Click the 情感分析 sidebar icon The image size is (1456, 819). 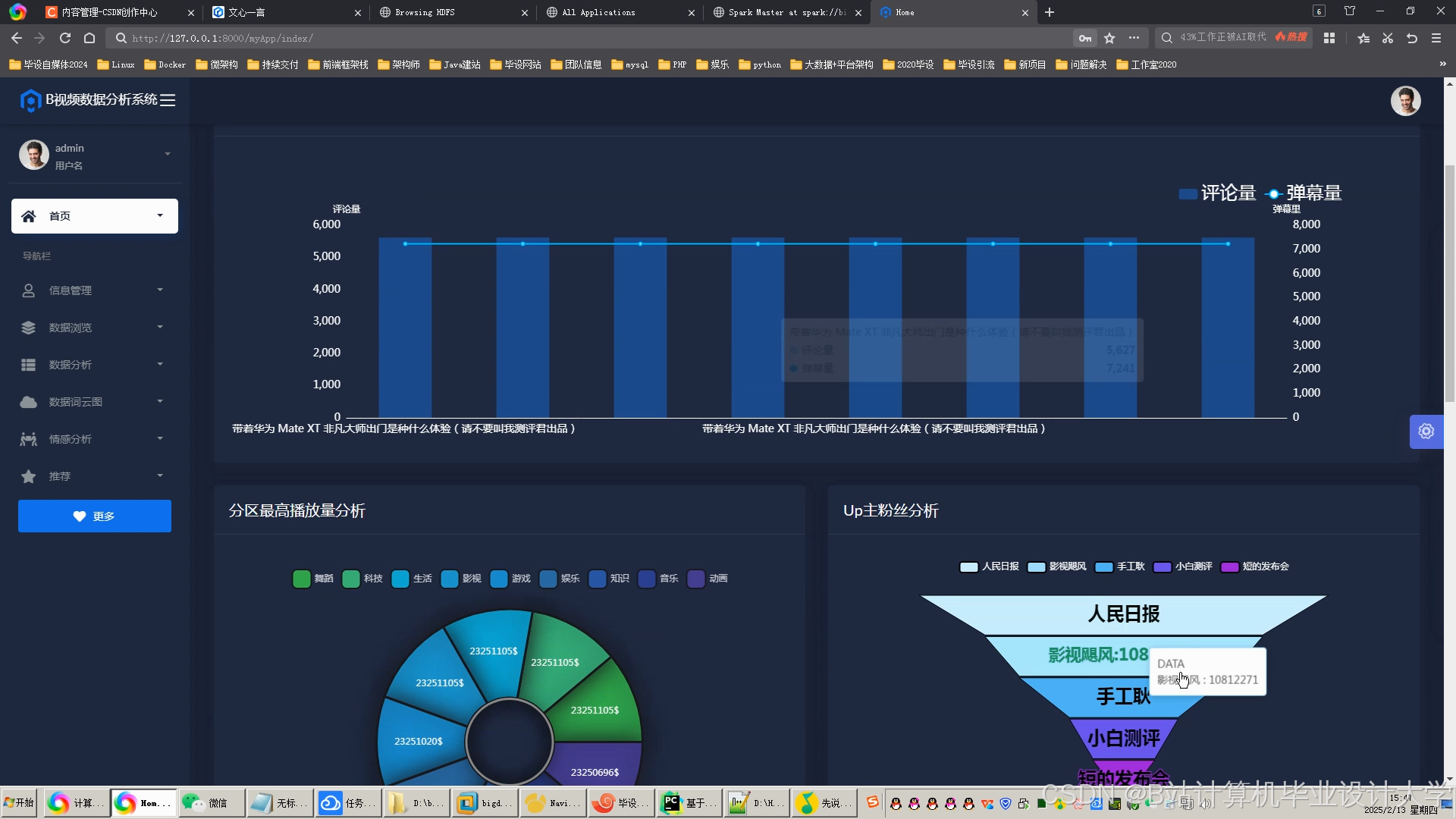tap(28, 439)
